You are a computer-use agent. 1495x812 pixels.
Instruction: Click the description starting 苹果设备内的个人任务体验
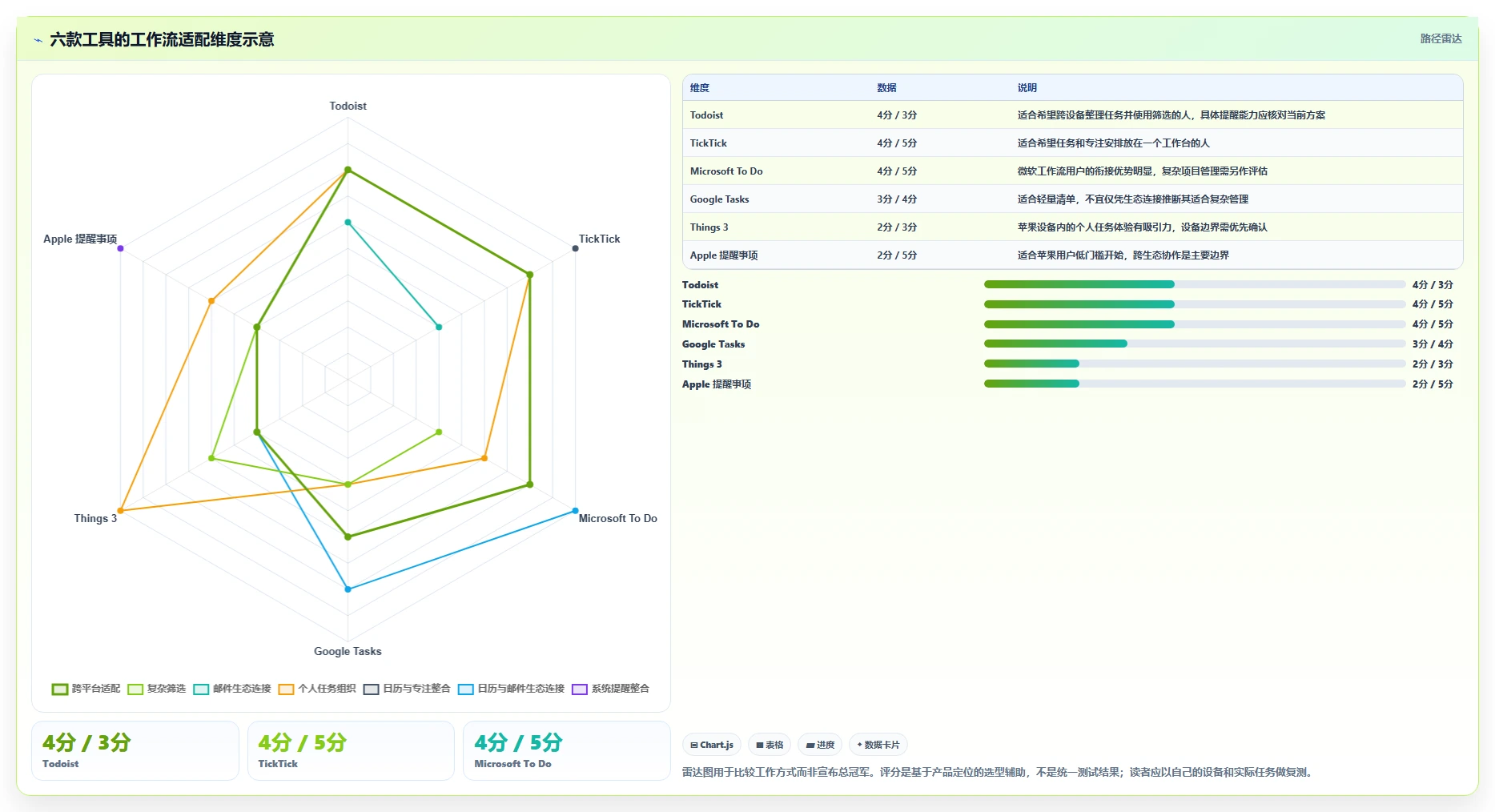click(1143, 227)
